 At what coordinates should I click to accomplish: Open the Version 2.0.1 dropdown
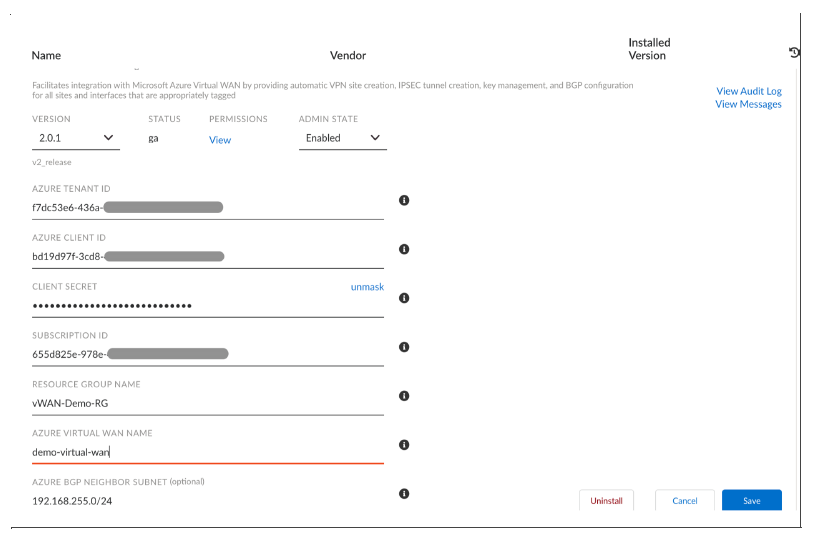coord(75,138)
